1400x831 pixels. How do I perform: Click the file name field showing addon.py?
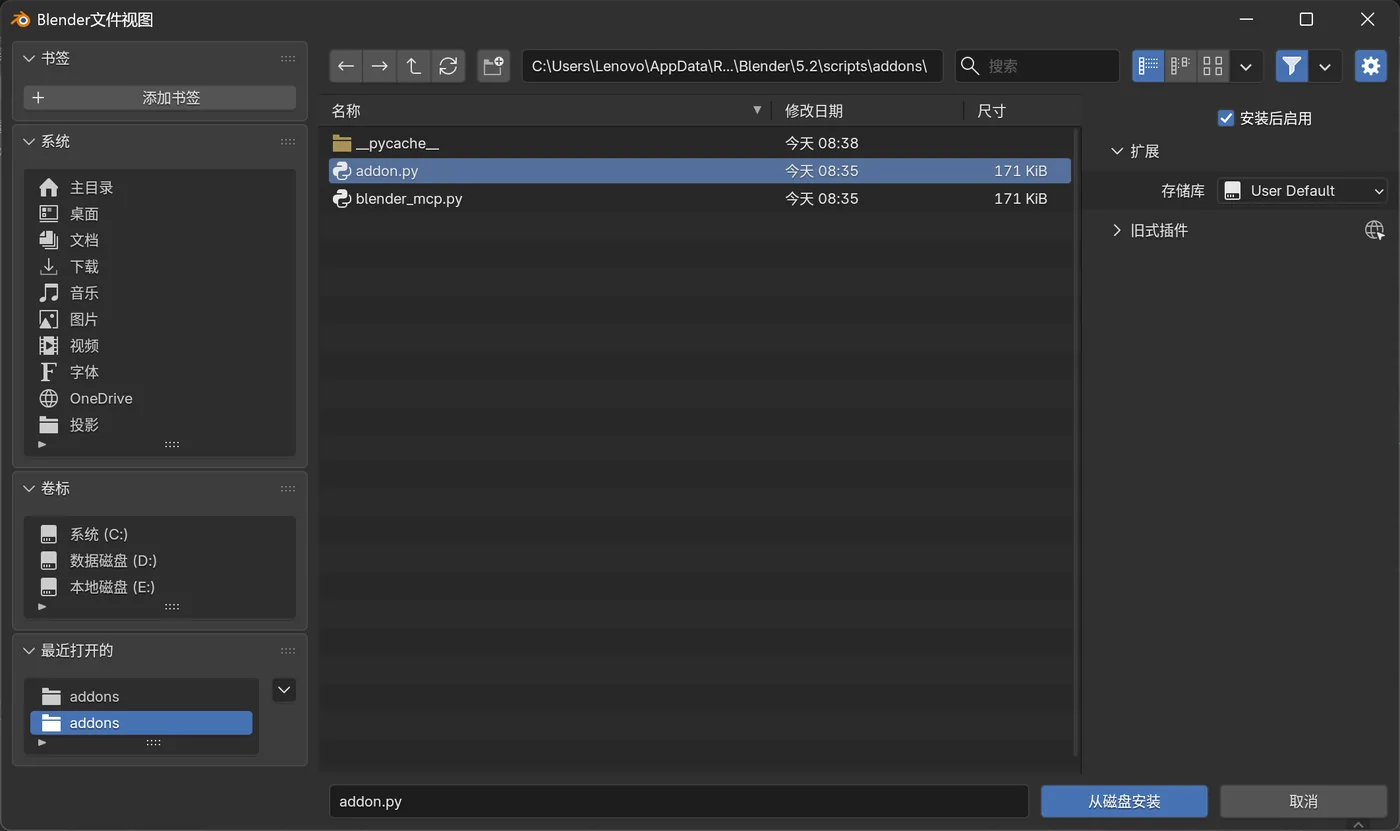pos(679,801)
